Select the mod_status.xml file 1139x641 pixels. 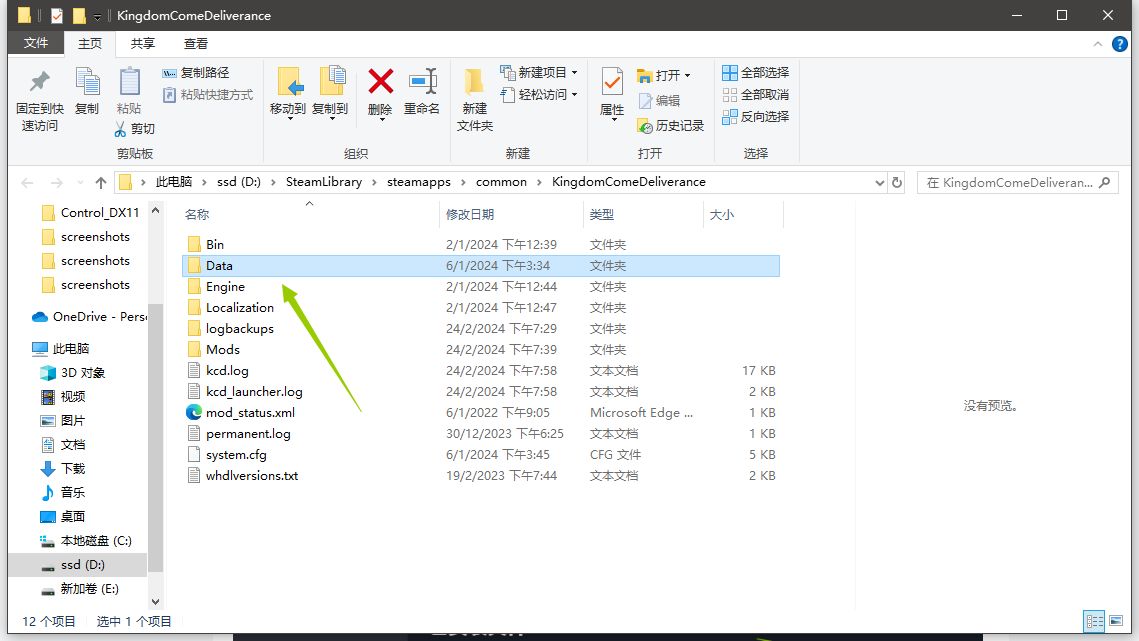point(480,413)
